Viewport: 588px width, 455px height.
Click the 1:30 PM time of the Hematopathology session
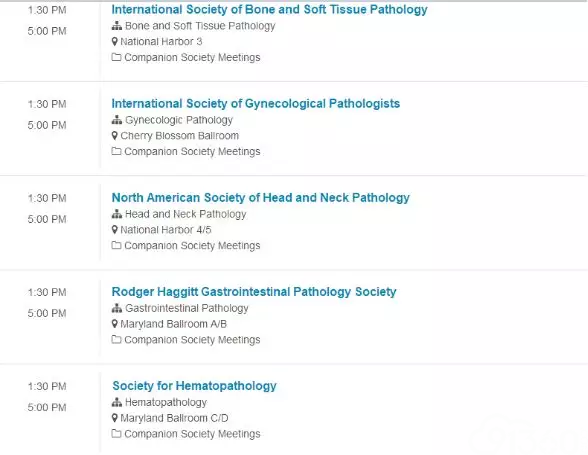47,386
